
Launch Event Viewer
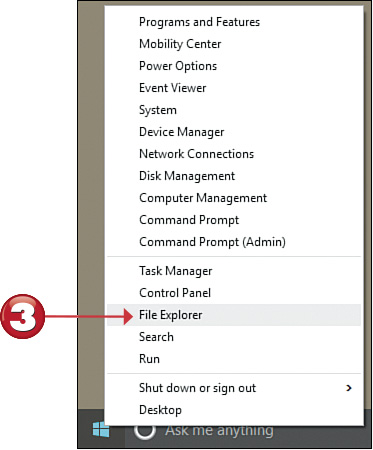pyautogui.click(x=233, y=88)
